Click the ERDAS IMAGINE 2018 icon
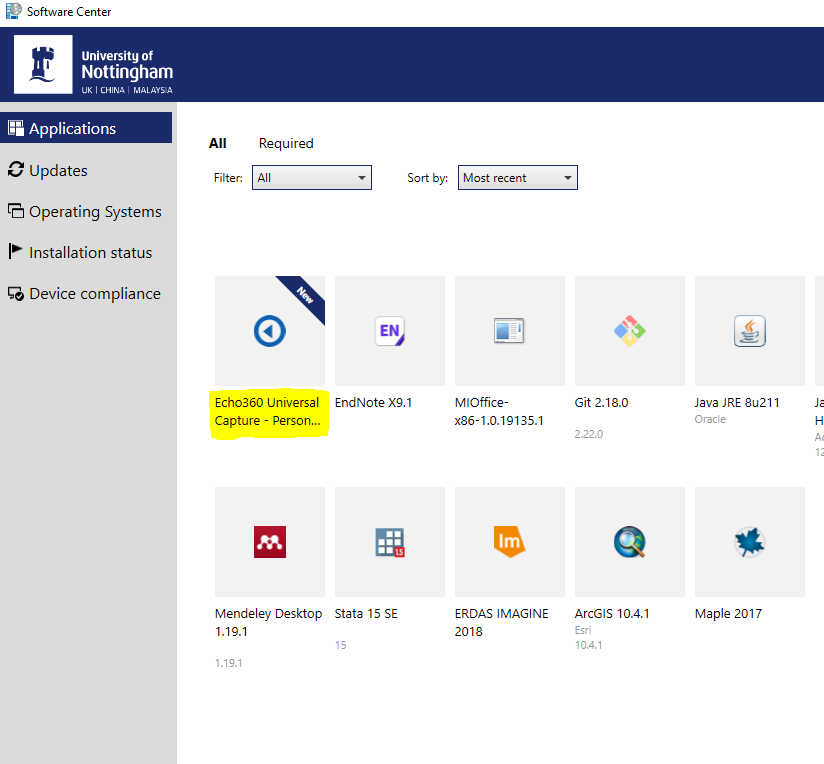Screen dimensions: 824x764 (509, 542)
